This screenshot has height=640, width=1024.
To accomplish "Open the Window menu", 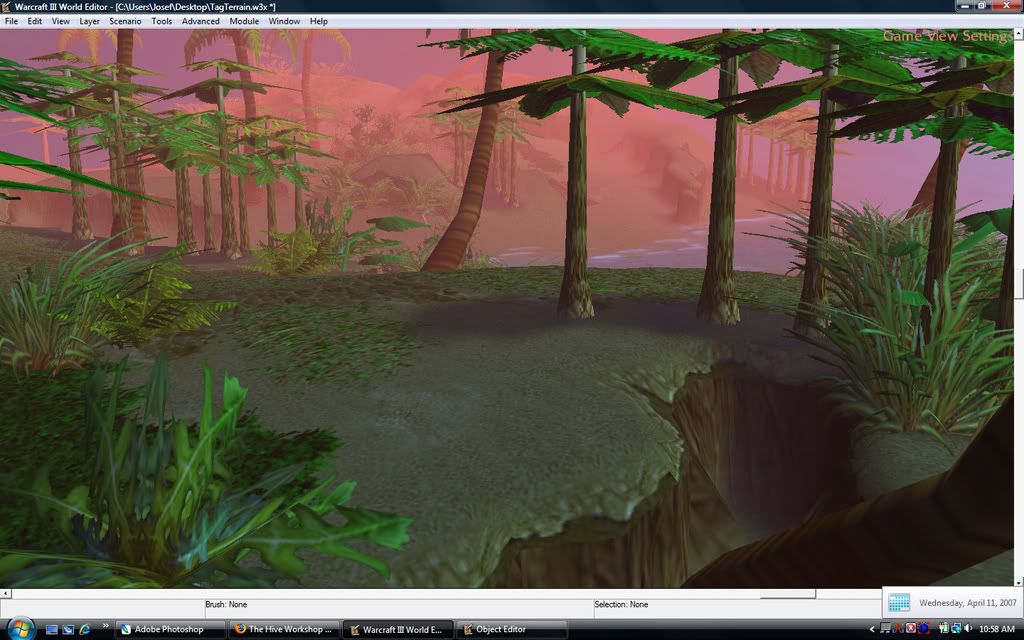I will click(x=284, y=21).
